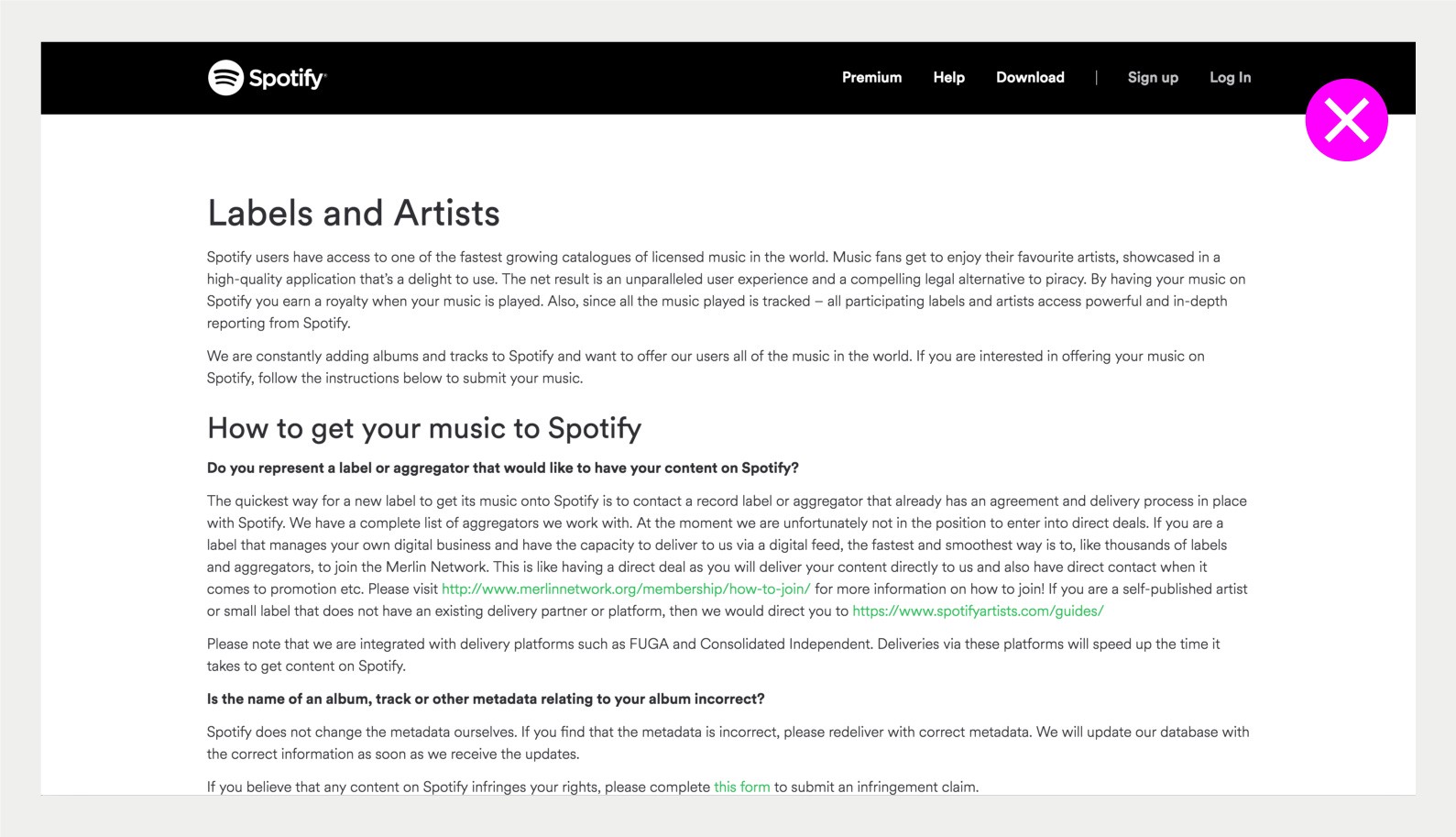
Task: Click the Spotify logo icon in header
Action: [225, 78]
